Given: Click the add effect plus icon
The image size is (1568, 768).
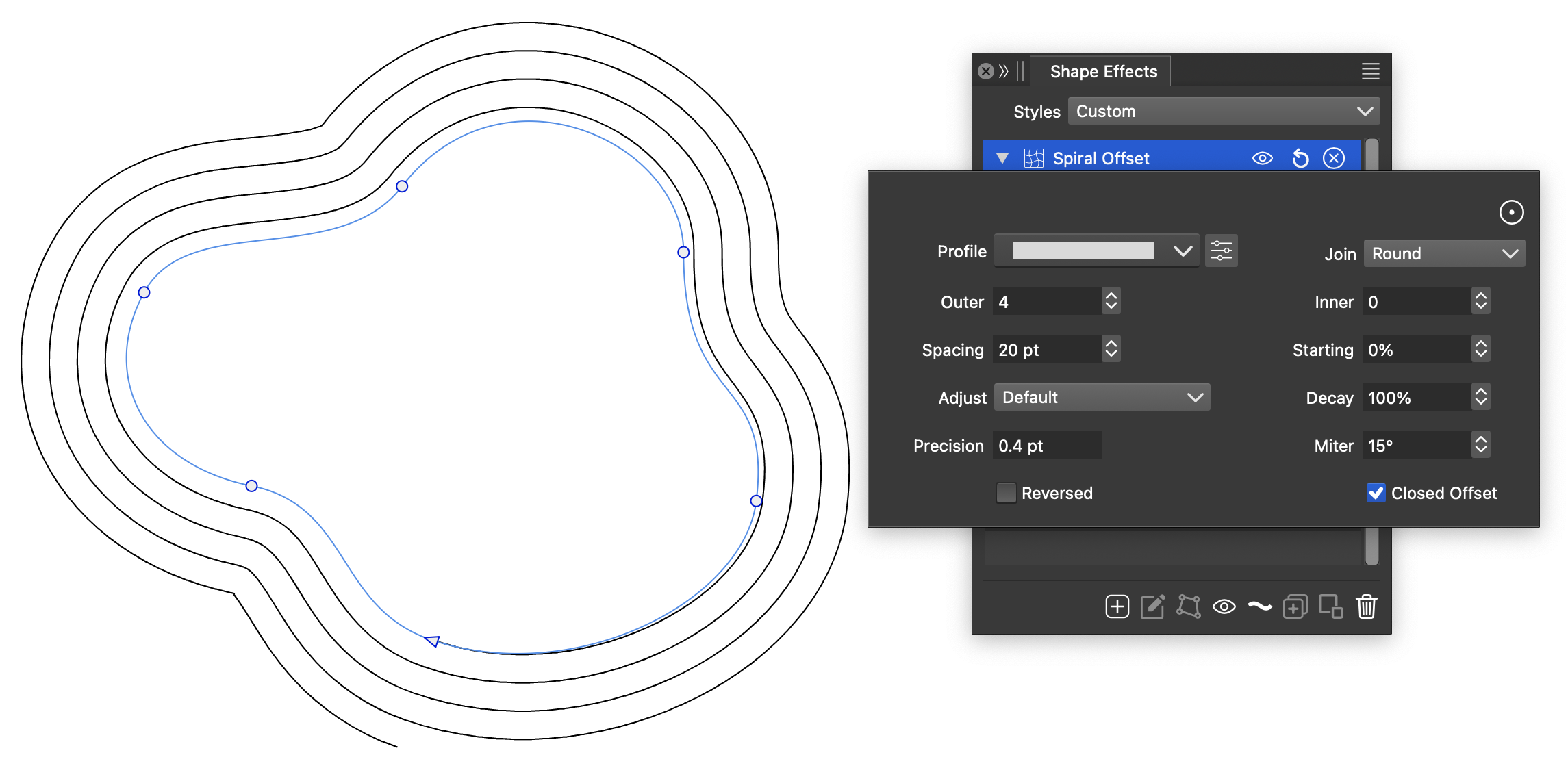Looking at the screenshot, I should tap(1117, 606).
